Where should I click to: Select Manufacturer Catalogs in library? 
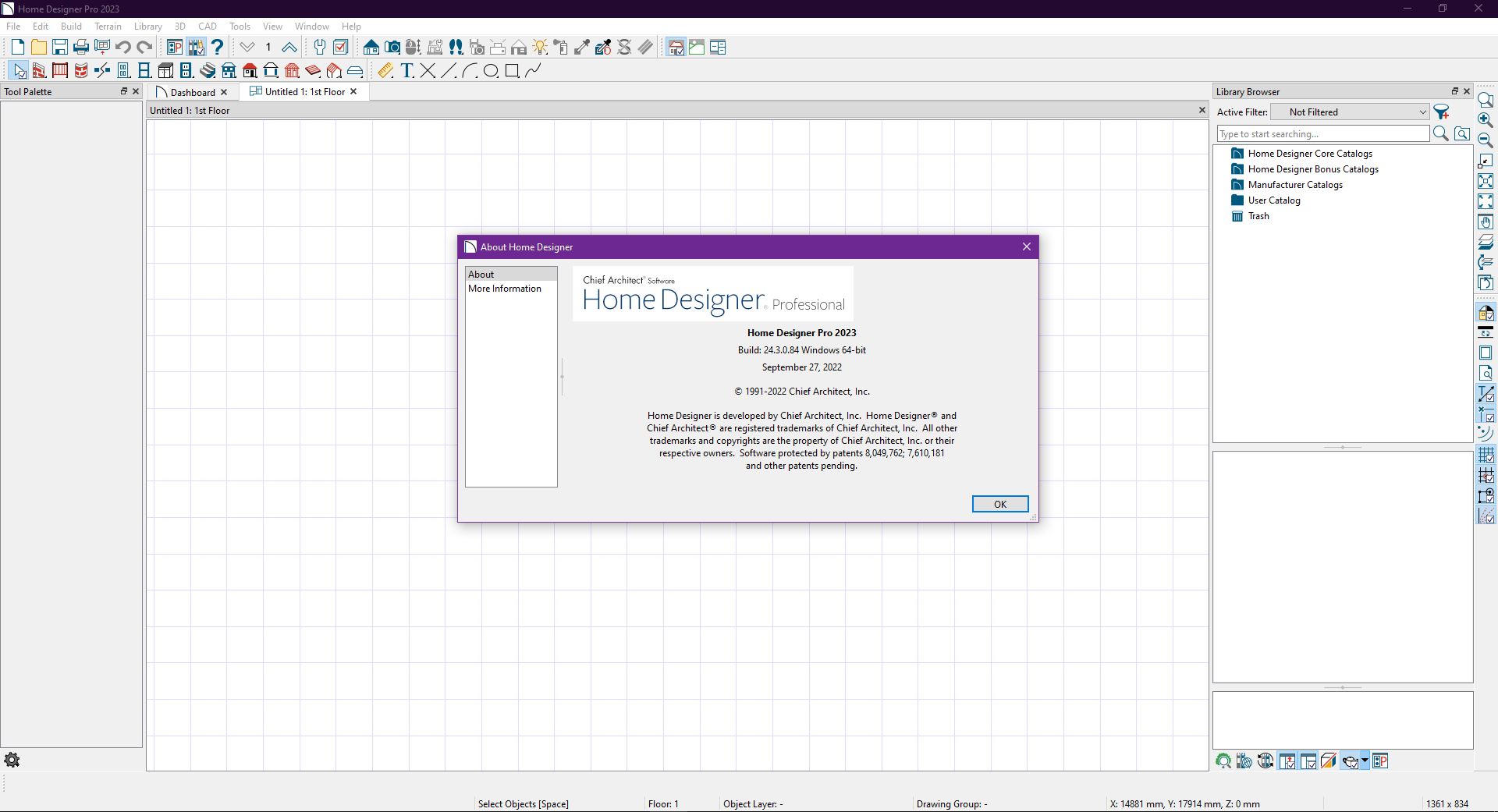[1294, 185]
